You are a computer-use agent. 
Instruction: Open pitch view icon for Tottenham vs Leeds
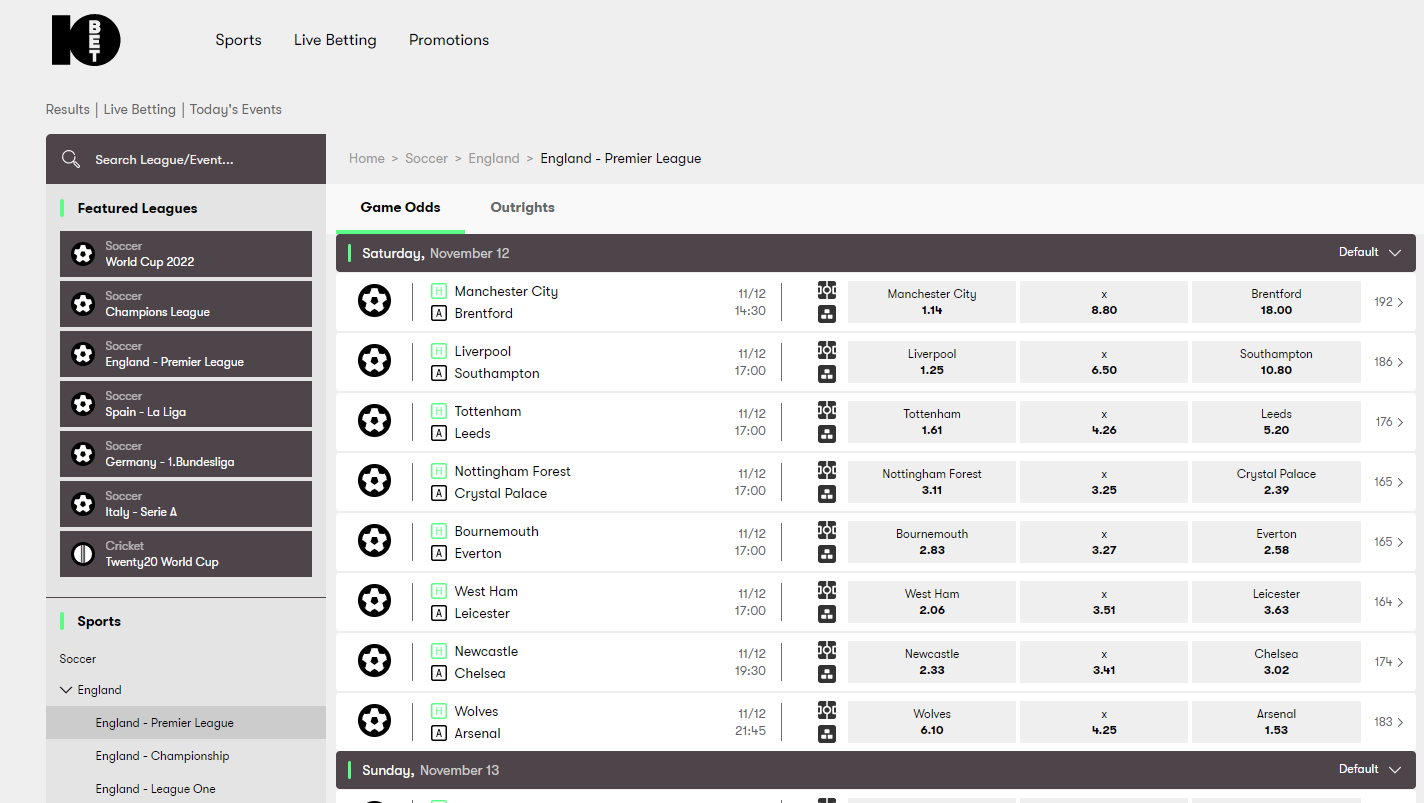pos(827,410)
